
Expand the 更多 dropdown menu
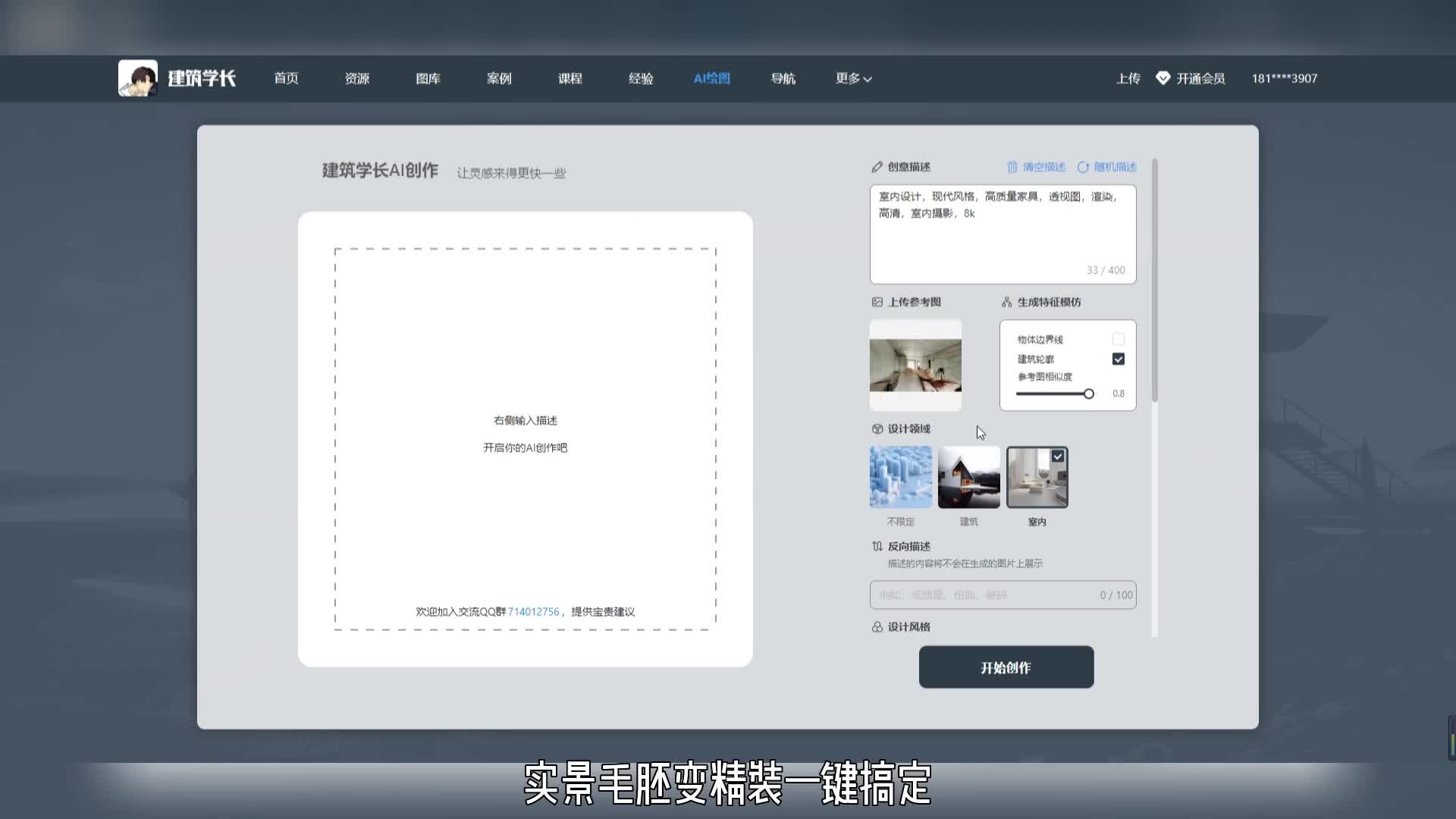(853, 78)
